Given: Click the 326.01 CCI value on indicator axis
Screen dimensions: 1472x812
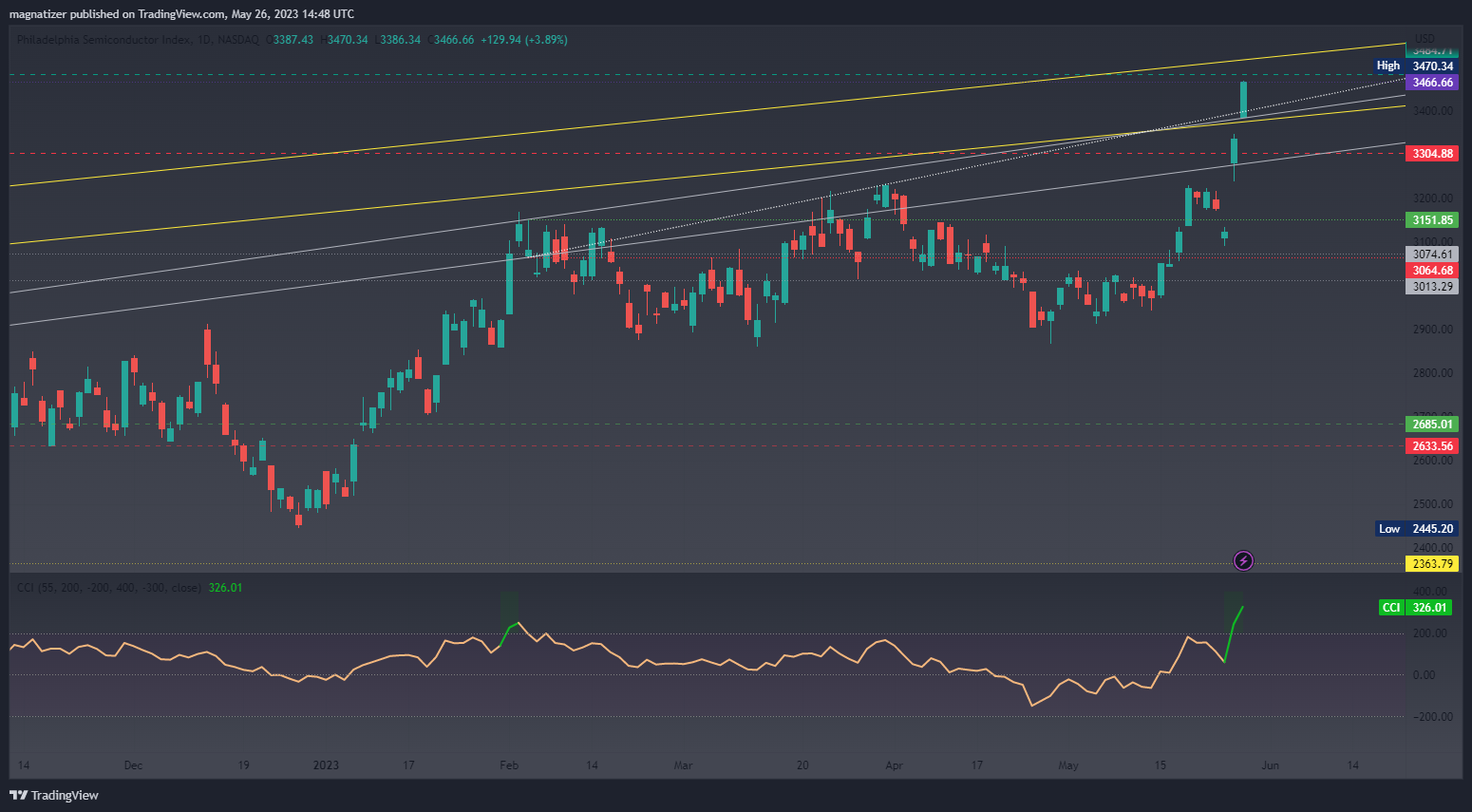Looking at the screenshot, I should (1429, 608).
